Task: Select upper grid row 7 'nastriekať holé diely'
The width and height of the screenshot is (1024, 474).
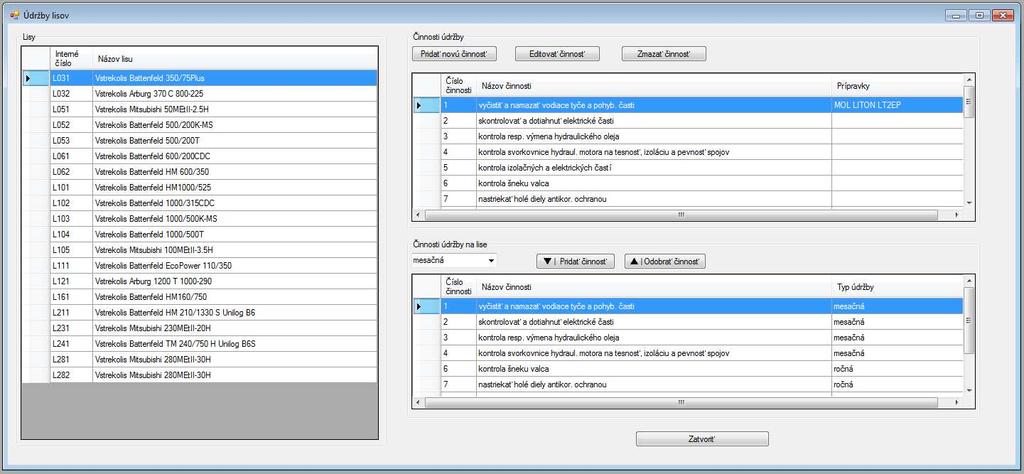Action: pyautogui.click(x=688, y=199)
